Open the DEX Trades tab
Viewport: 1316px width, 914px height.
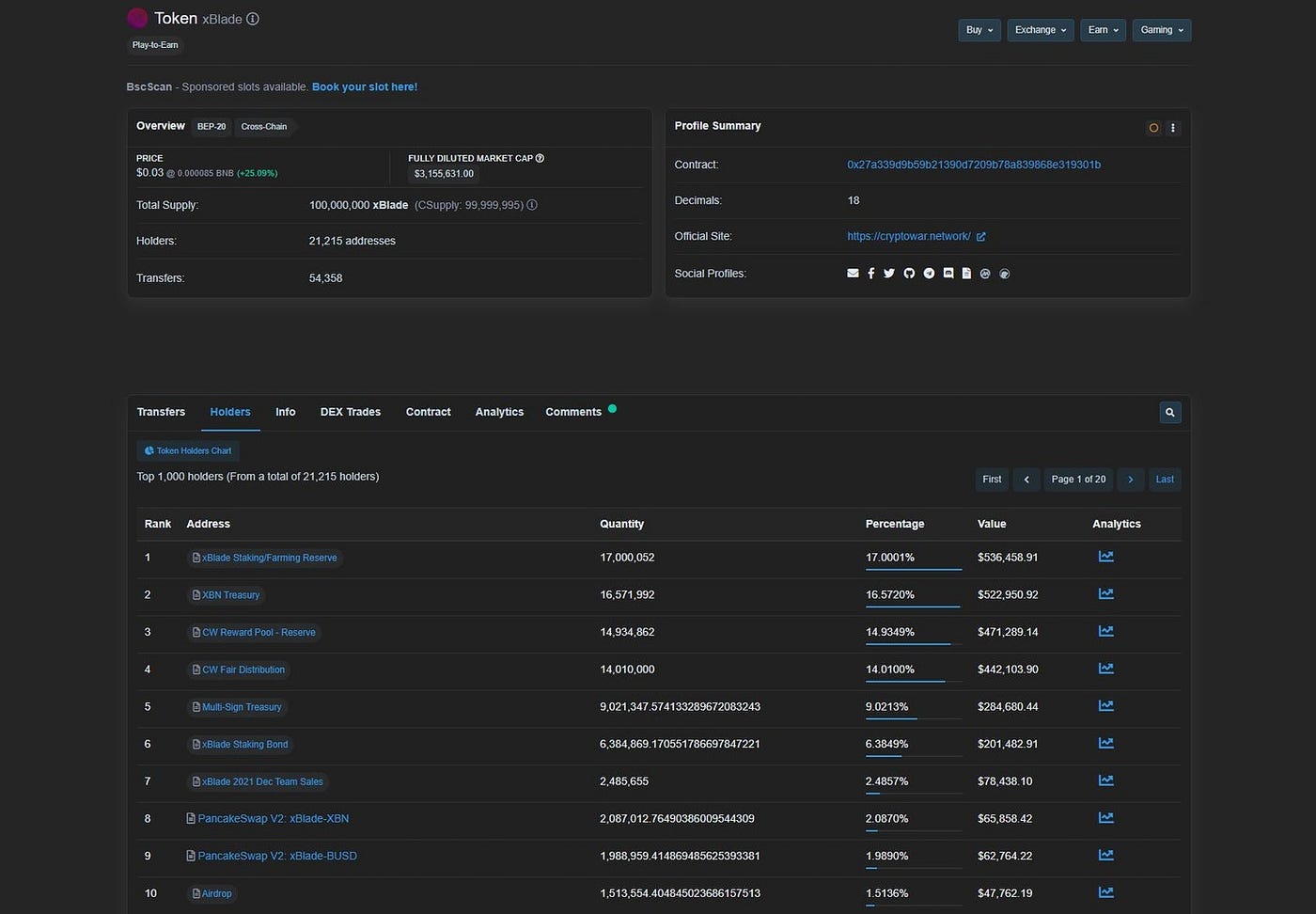351,412
